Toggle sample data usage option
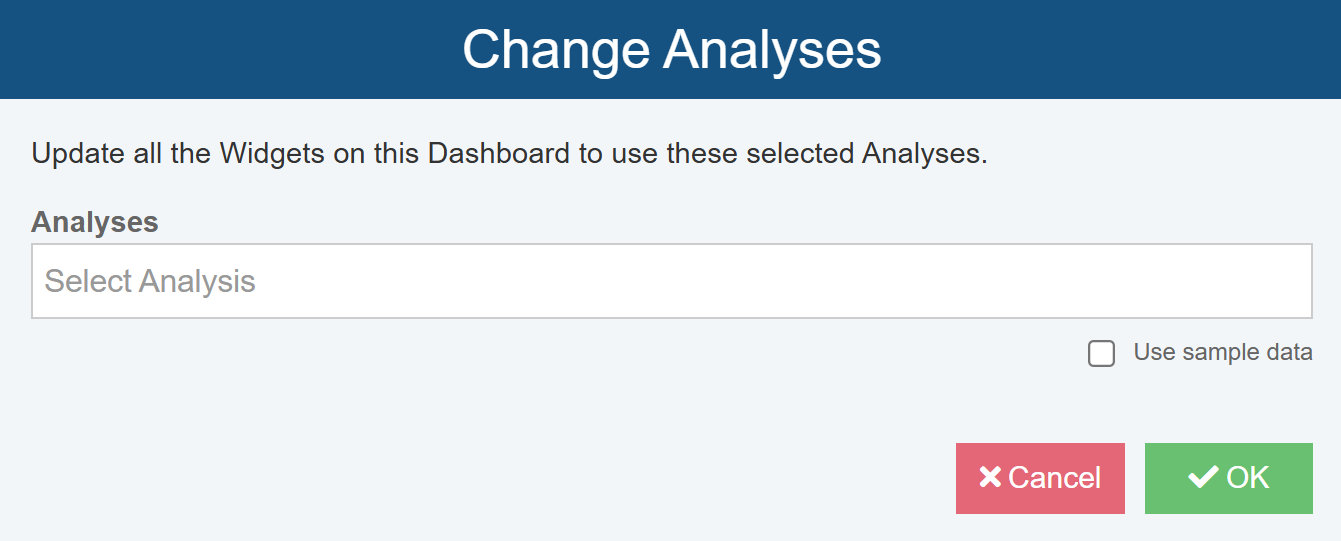The width and height of the screenshot is (1341, 541). pos(1101,354)
